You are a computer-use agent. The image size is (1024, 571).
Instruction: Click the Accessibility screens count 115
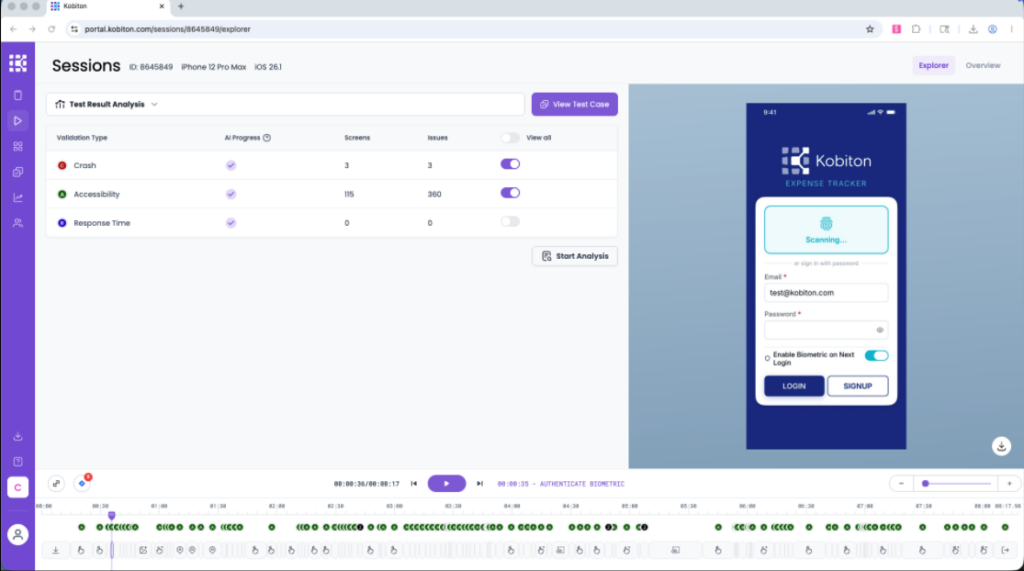[349, 194]
